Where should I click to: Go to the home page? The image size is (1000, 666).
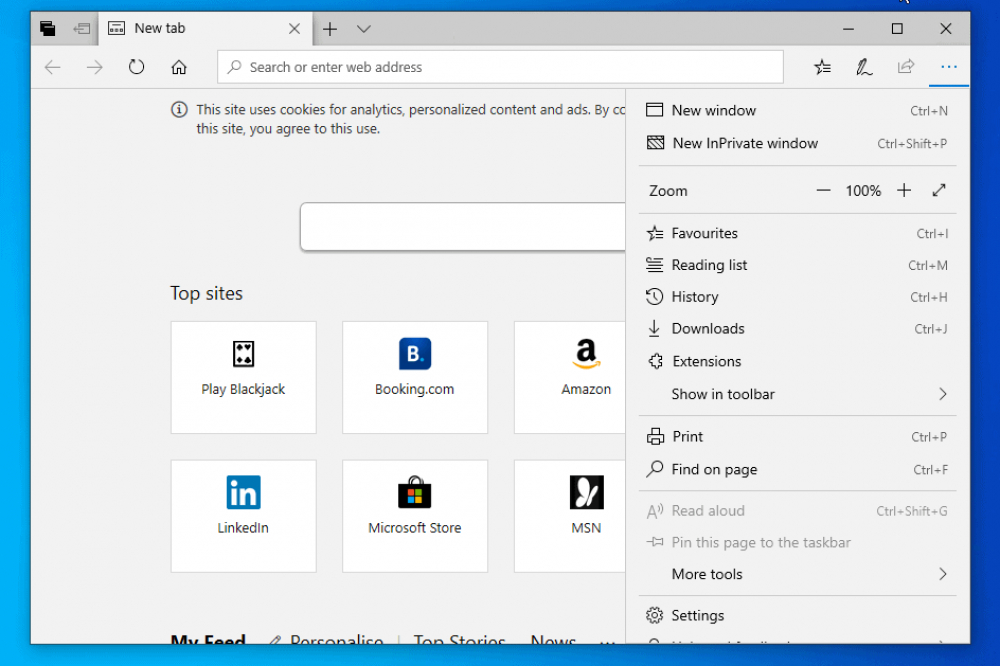178,67
